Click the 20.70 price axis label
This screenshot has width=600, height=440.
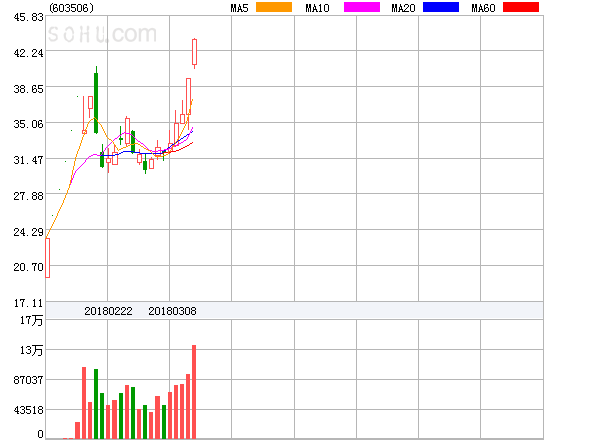pos(29,267)
